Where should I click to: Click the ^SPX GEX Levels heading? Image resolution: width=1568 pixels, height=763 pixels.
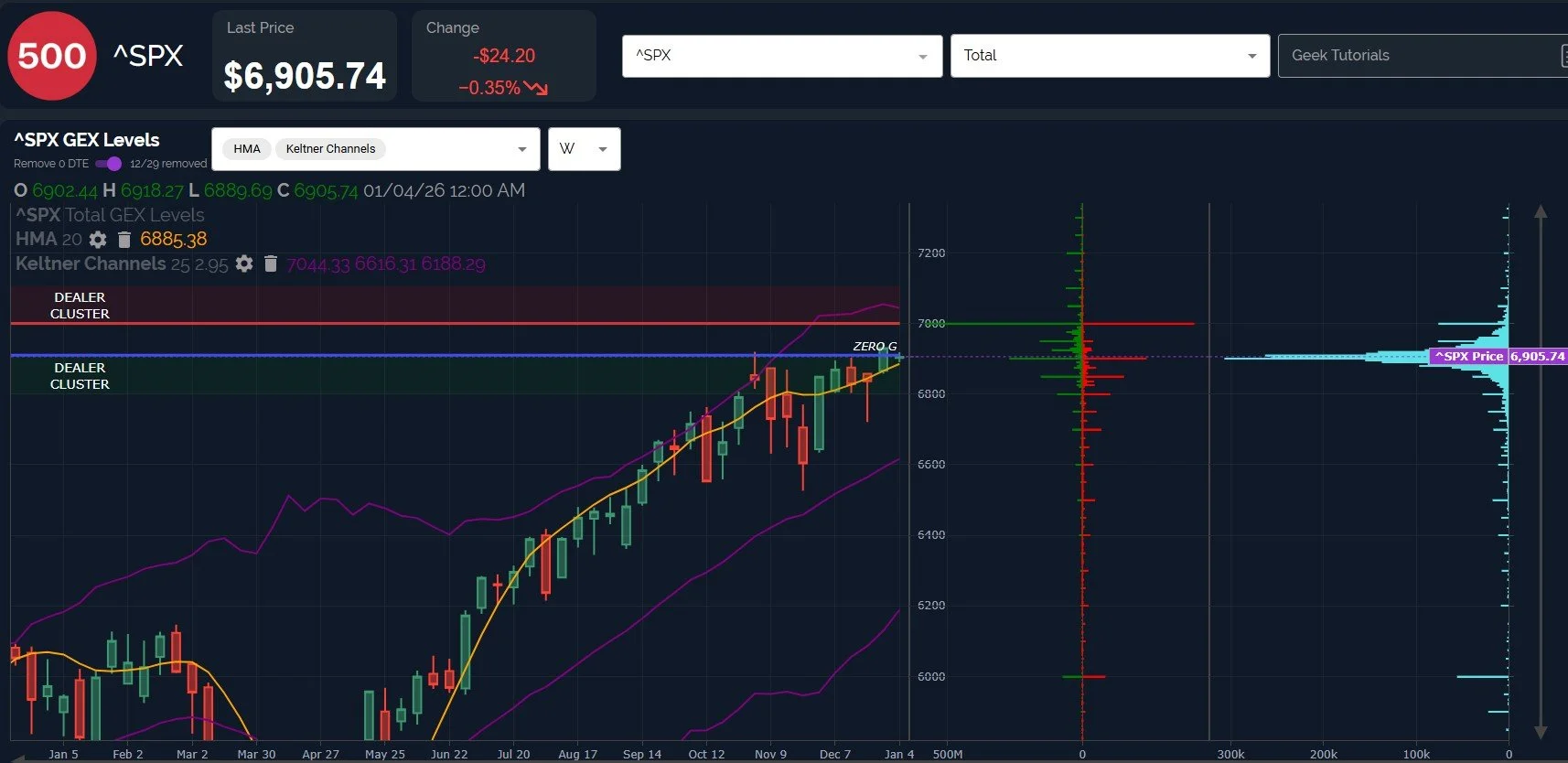[x=87, y=140]
